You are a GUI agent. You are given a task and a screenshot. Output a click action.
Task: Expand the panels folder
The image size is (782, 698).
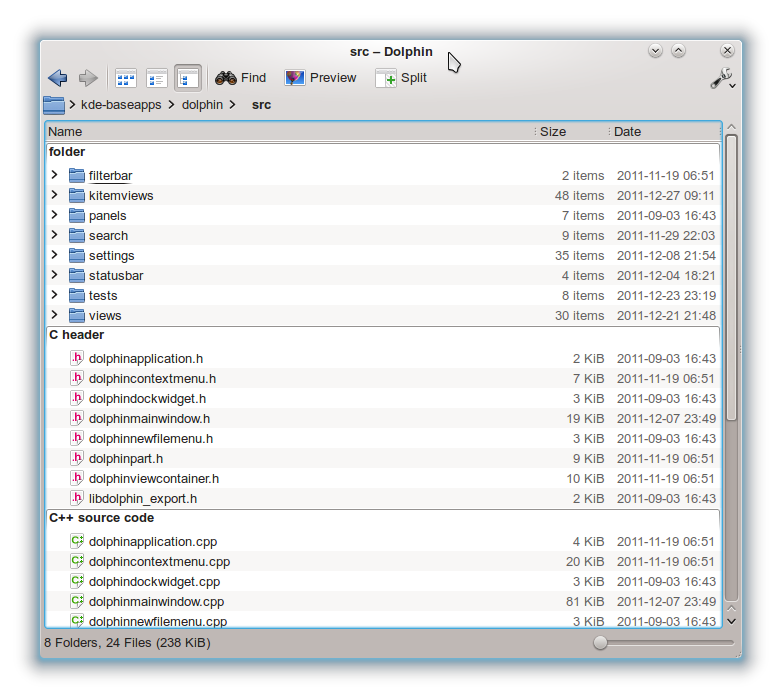click(x=54, y=215)
